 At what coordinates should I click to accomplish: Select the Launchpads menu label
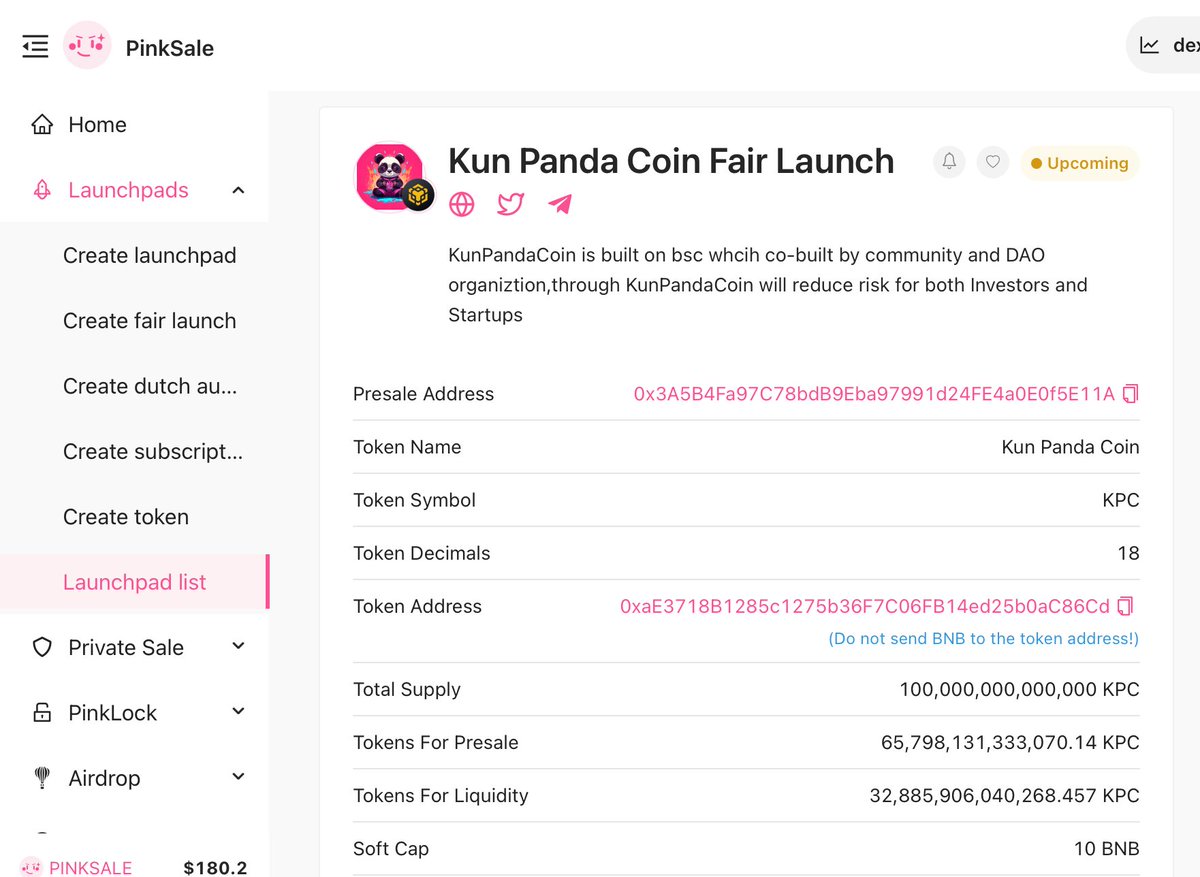click(x=128, y=190)
